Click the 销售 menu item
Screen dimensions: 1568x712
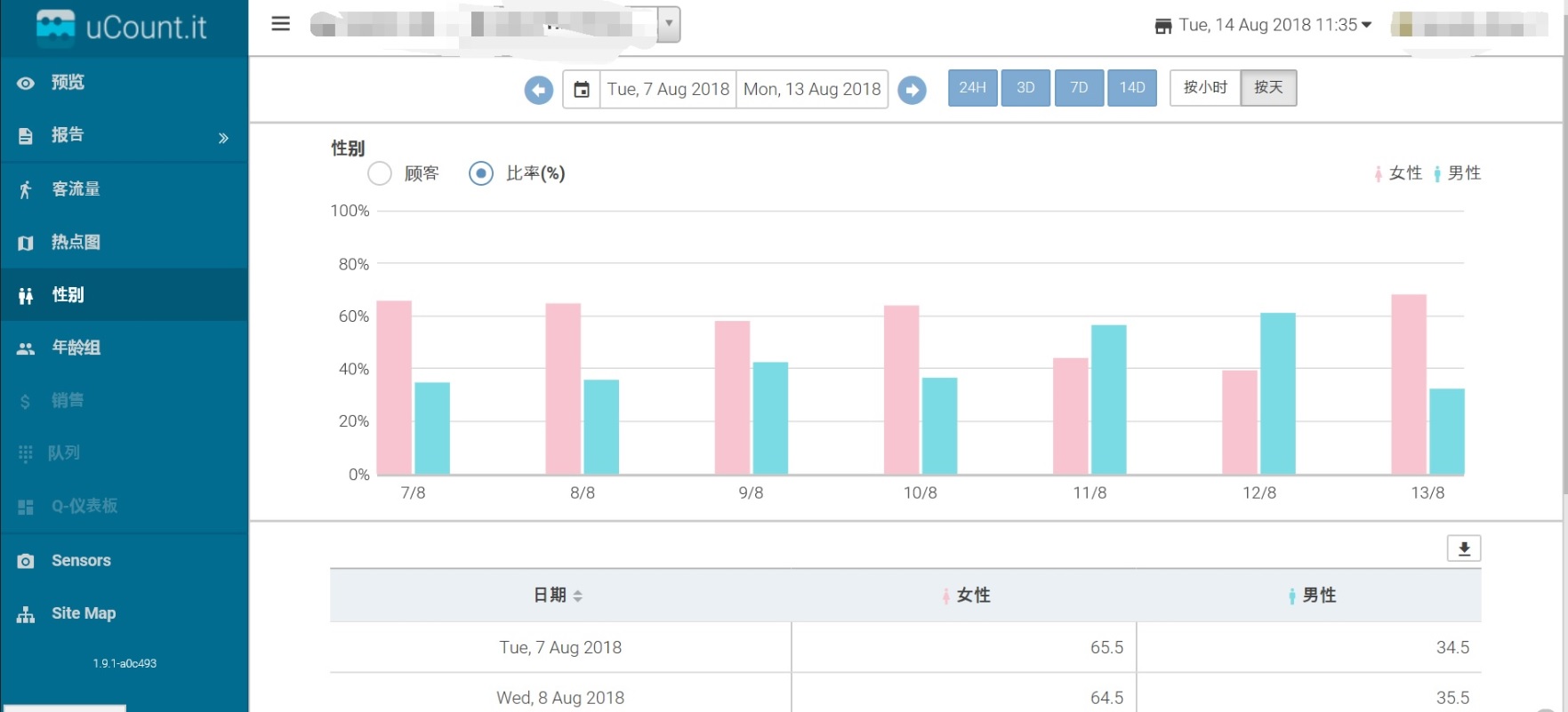click(x=125, y=401)
